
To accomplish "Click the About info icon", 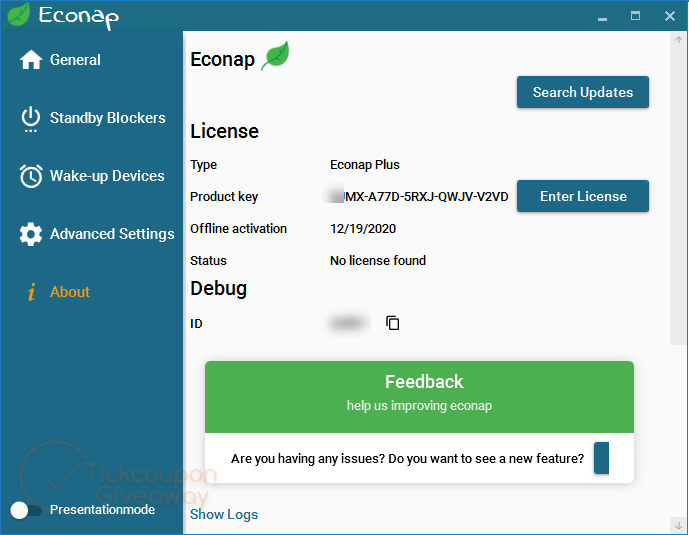I will point(32,292).
